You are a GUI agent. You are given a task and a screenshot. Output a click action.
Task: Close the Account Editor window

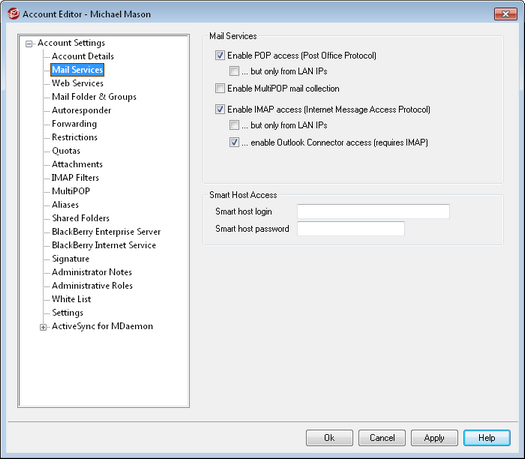click(x=505, y=14)
